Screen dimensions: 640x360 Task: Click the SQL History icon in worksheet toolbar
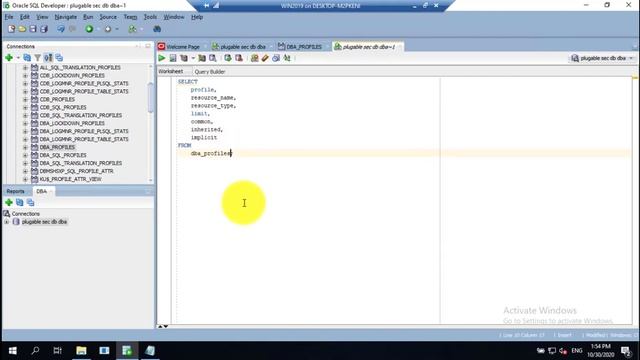coord(276,58)
